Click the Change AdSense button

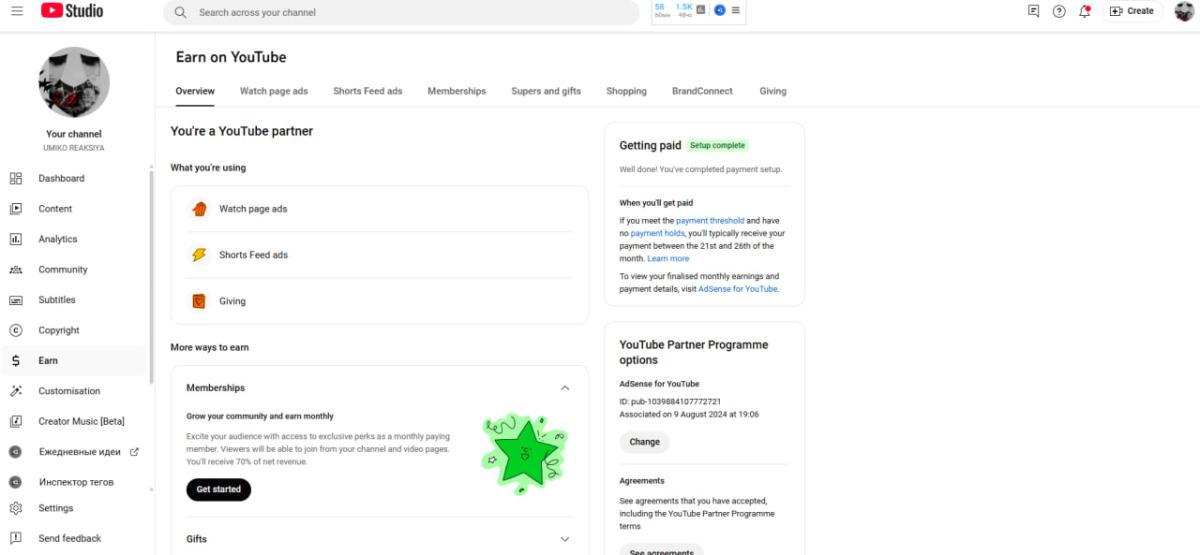(644, 442)
